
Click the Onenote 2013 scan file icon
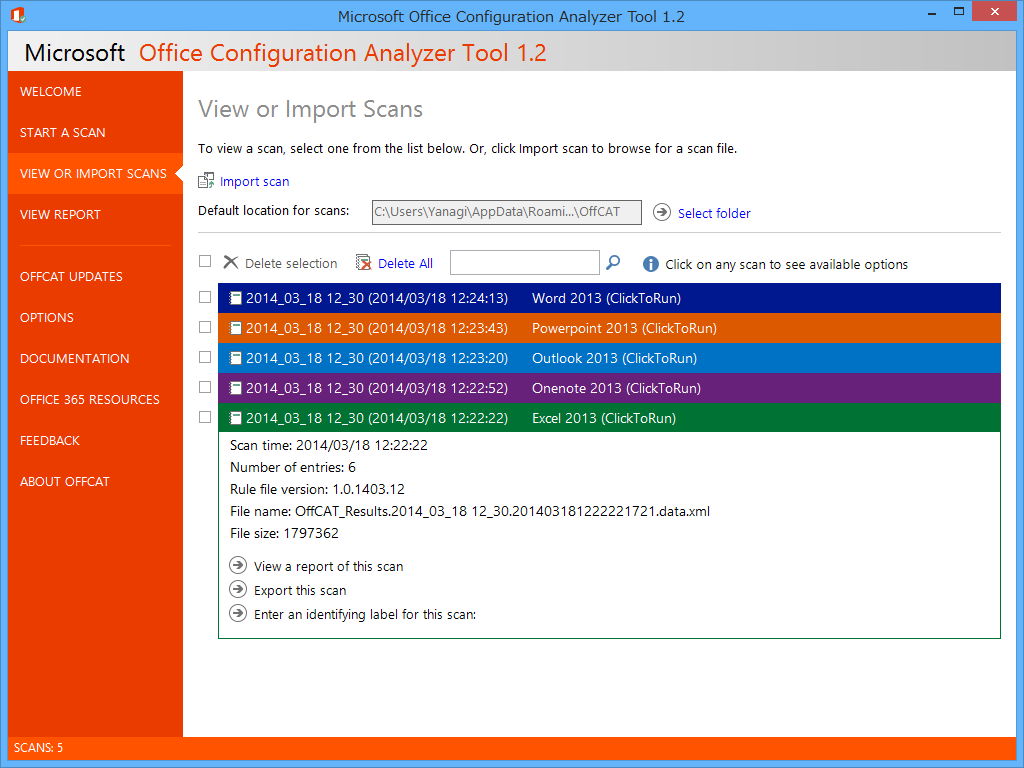tap(236, 389)
